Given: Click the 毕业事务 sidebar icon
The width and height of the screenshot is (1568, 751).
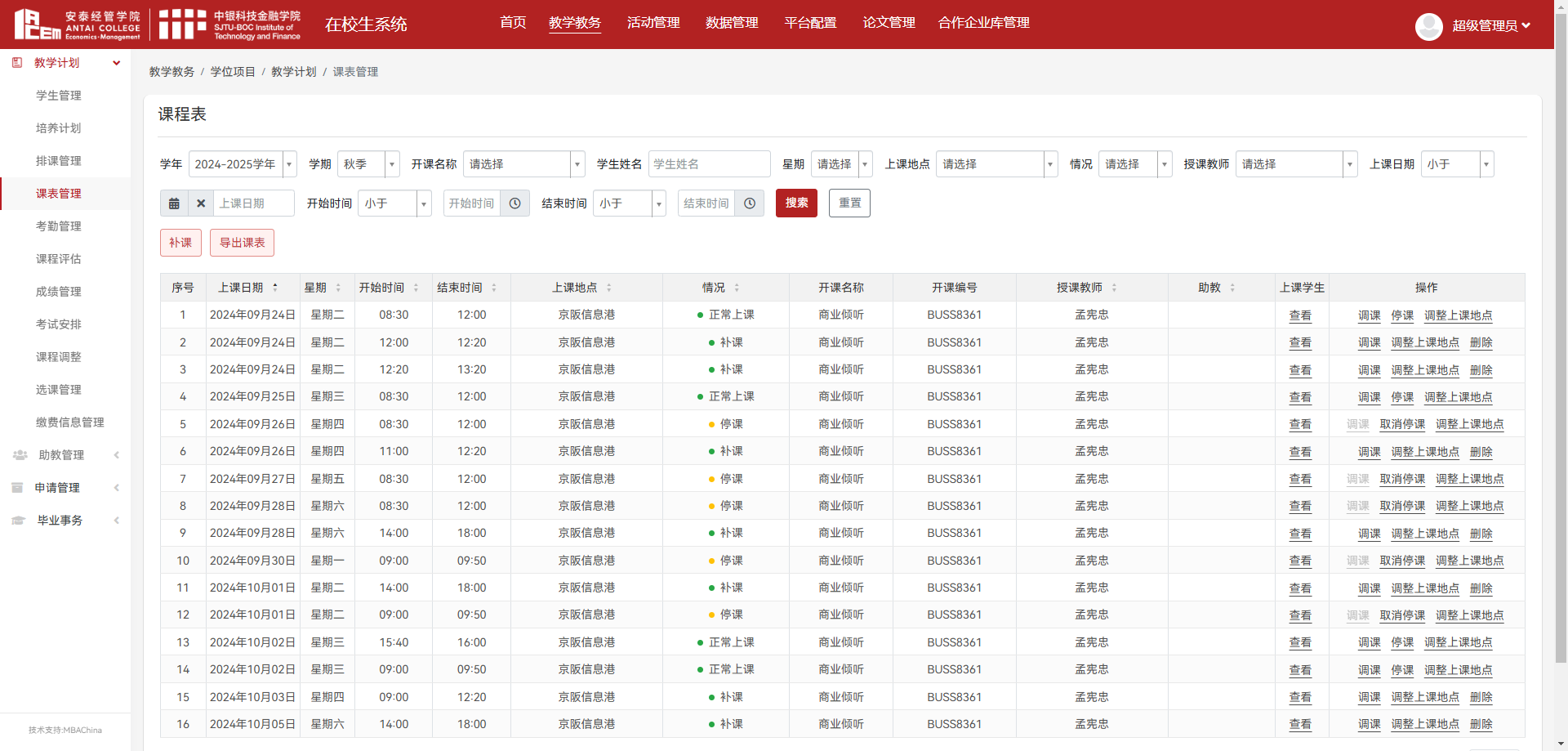Looking at the screenshot, I should coord(19,521).
